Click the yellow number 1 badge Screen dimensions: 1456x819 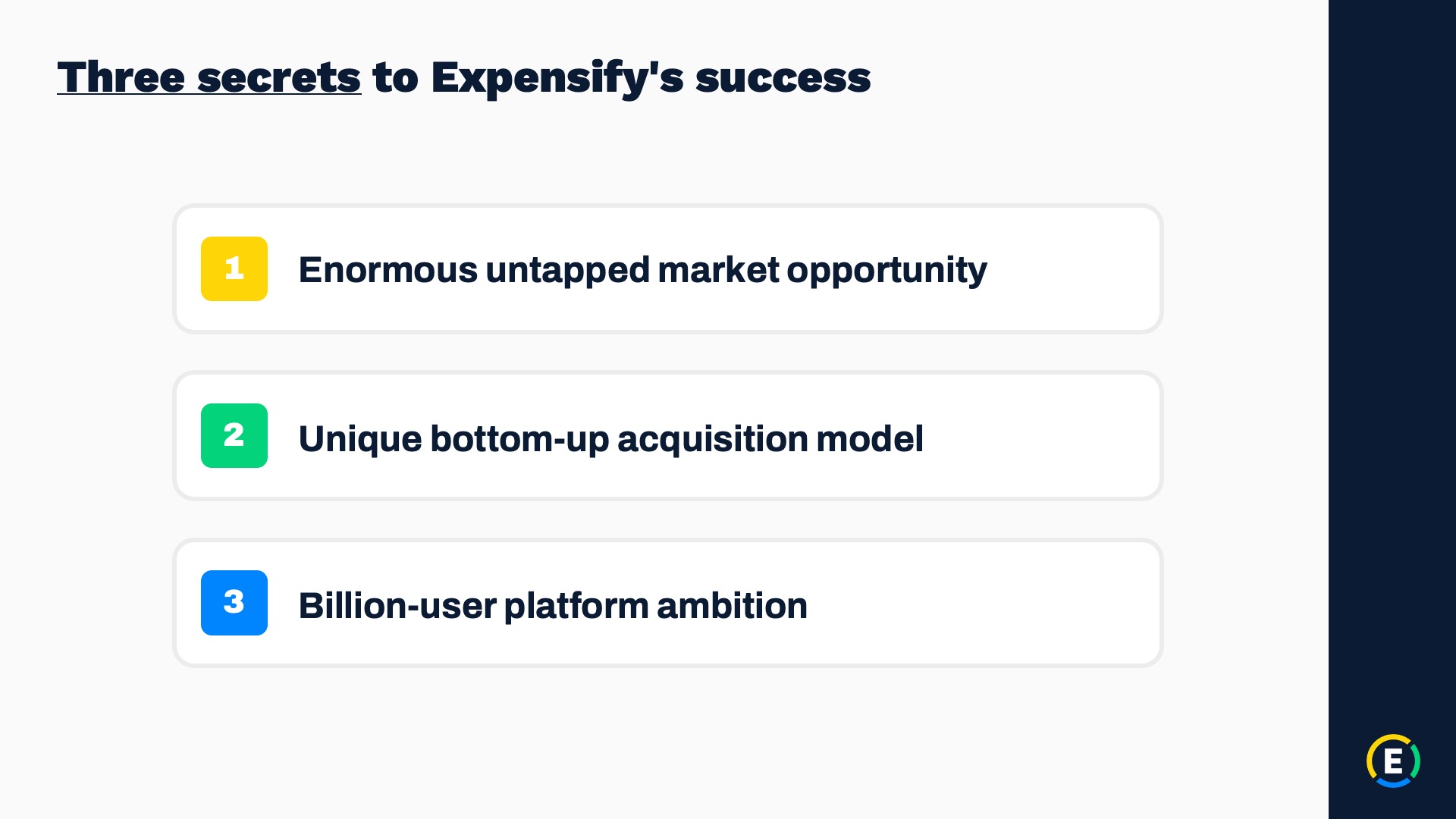pos(234,268)
